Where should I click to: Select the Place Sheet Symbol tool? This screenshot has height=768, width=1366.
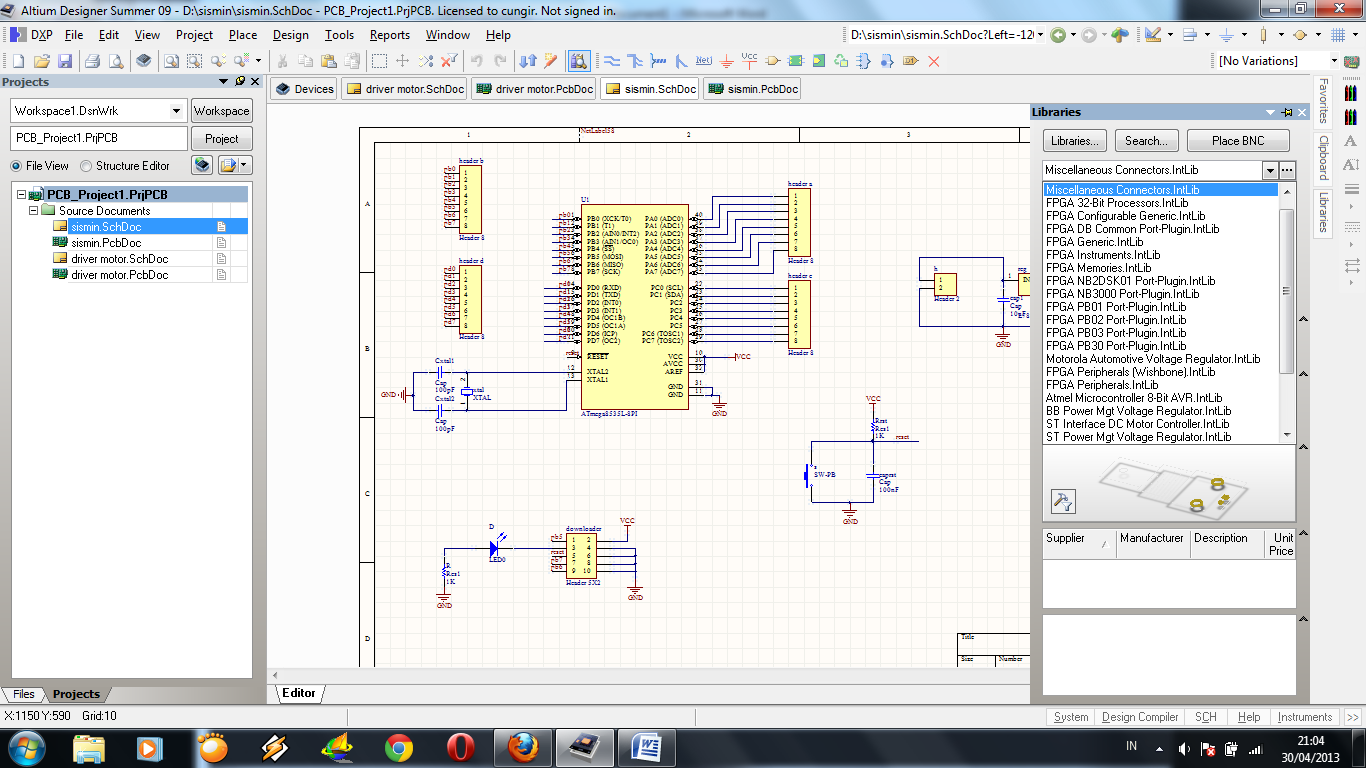click(x=795, y=61)
